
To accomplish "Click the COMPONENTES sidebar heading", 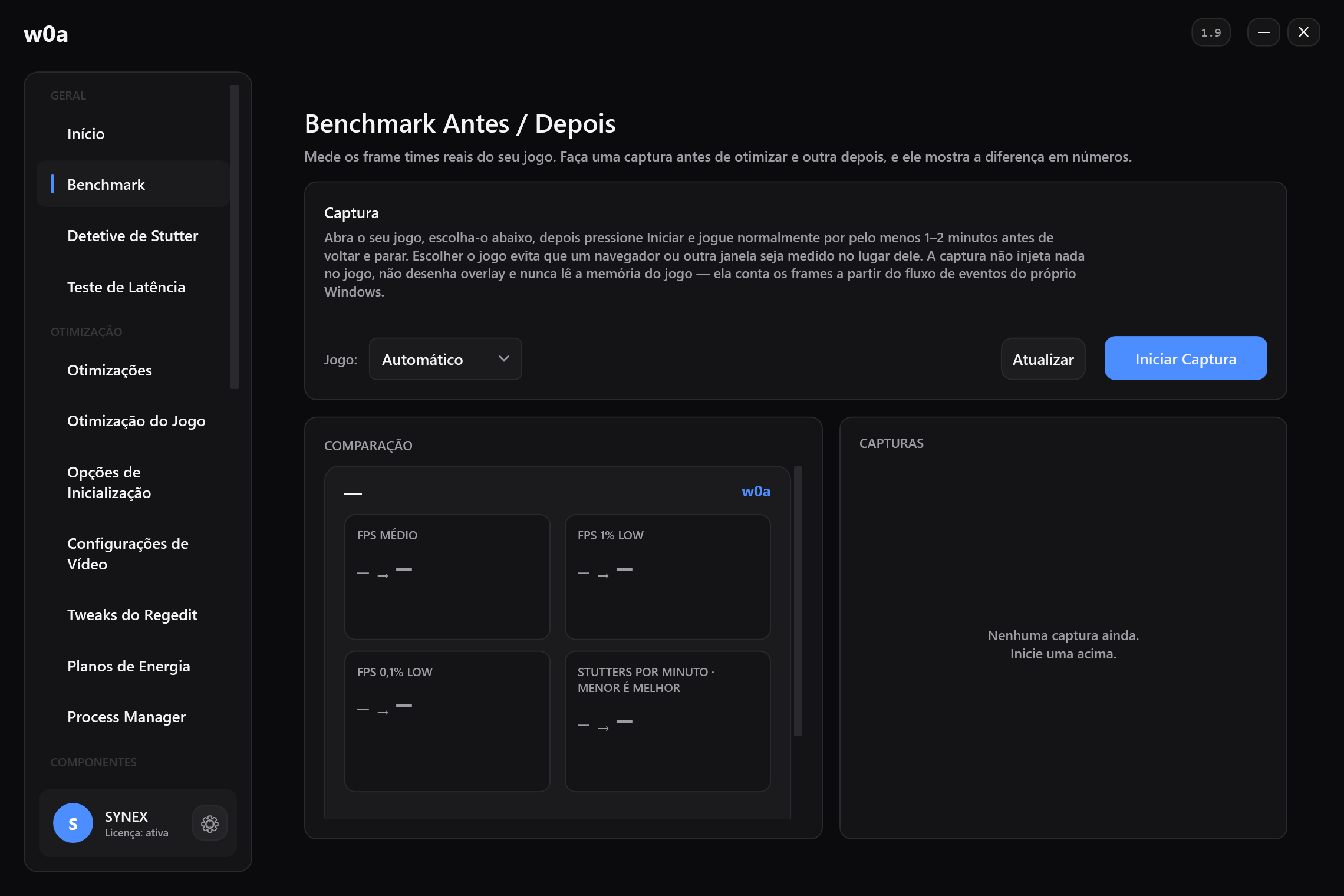I will (93, 762).
